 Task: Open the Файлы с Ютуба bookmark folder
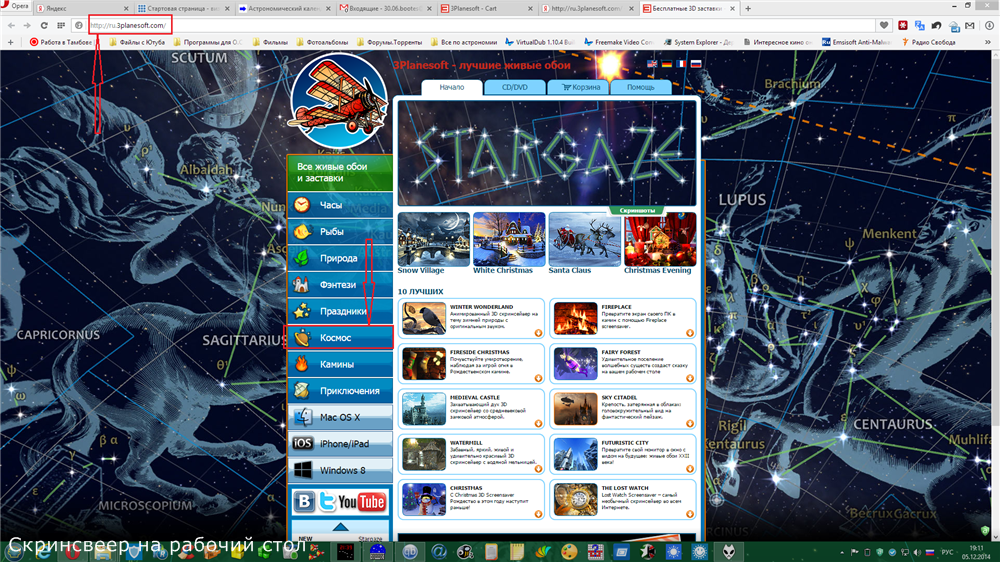click(136, 42)
